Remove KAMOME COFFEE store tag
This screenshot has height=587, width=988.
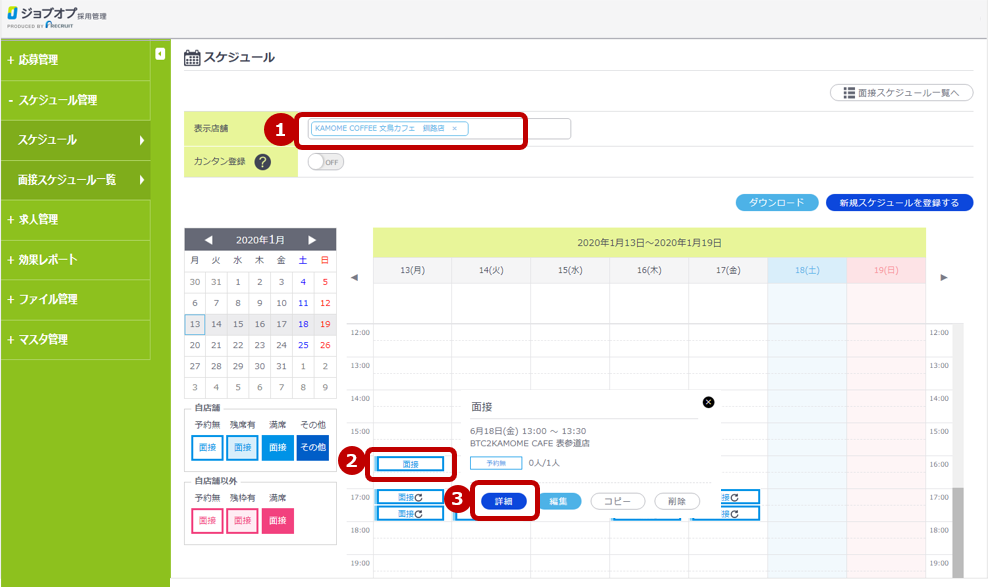454,128
